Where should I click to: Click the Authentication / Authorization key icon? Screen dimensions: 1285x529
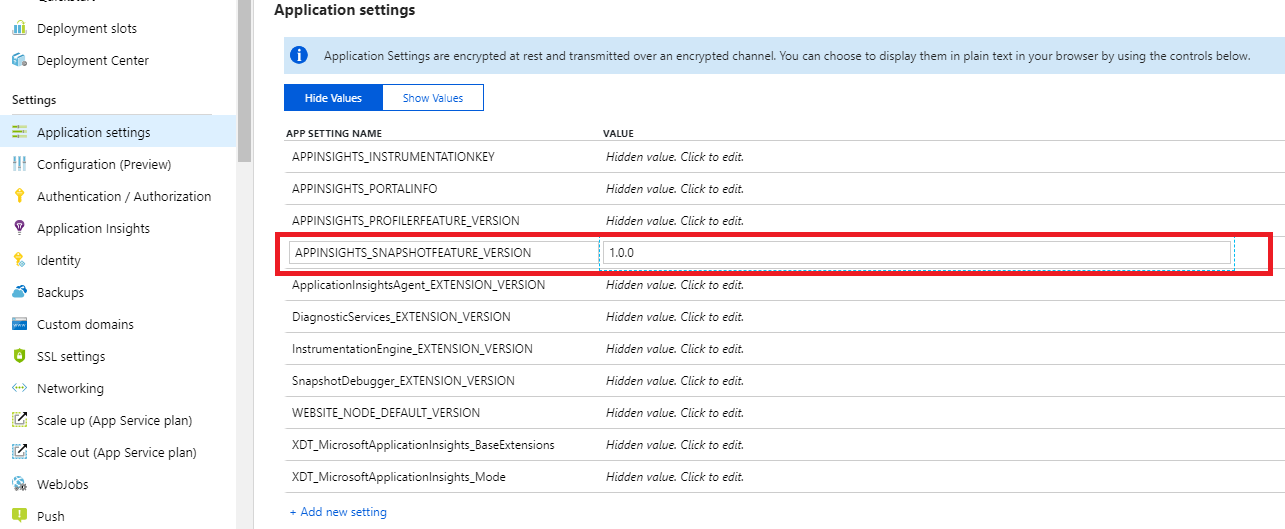[19, 196]
